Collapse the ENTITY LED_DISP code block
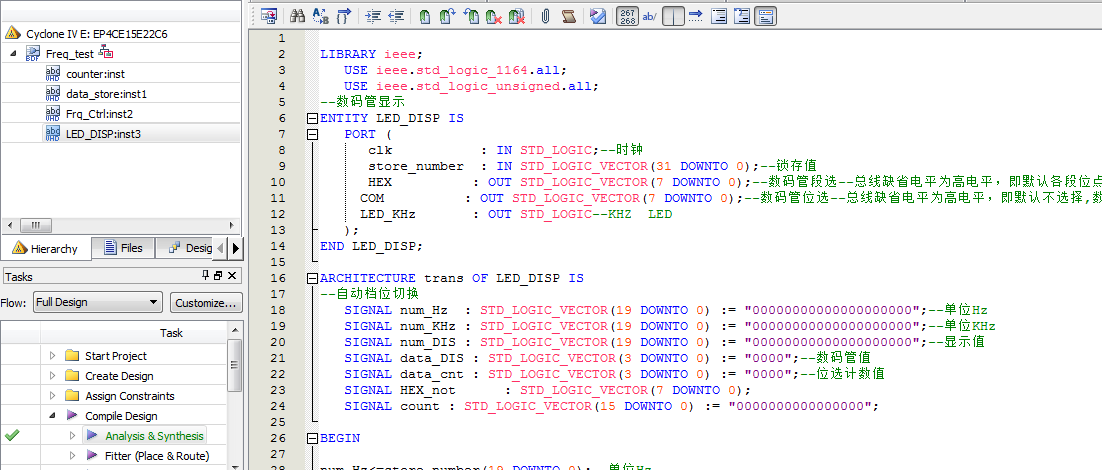The height and width of the screenshot is (470, 1102). [x=311, y=118]
